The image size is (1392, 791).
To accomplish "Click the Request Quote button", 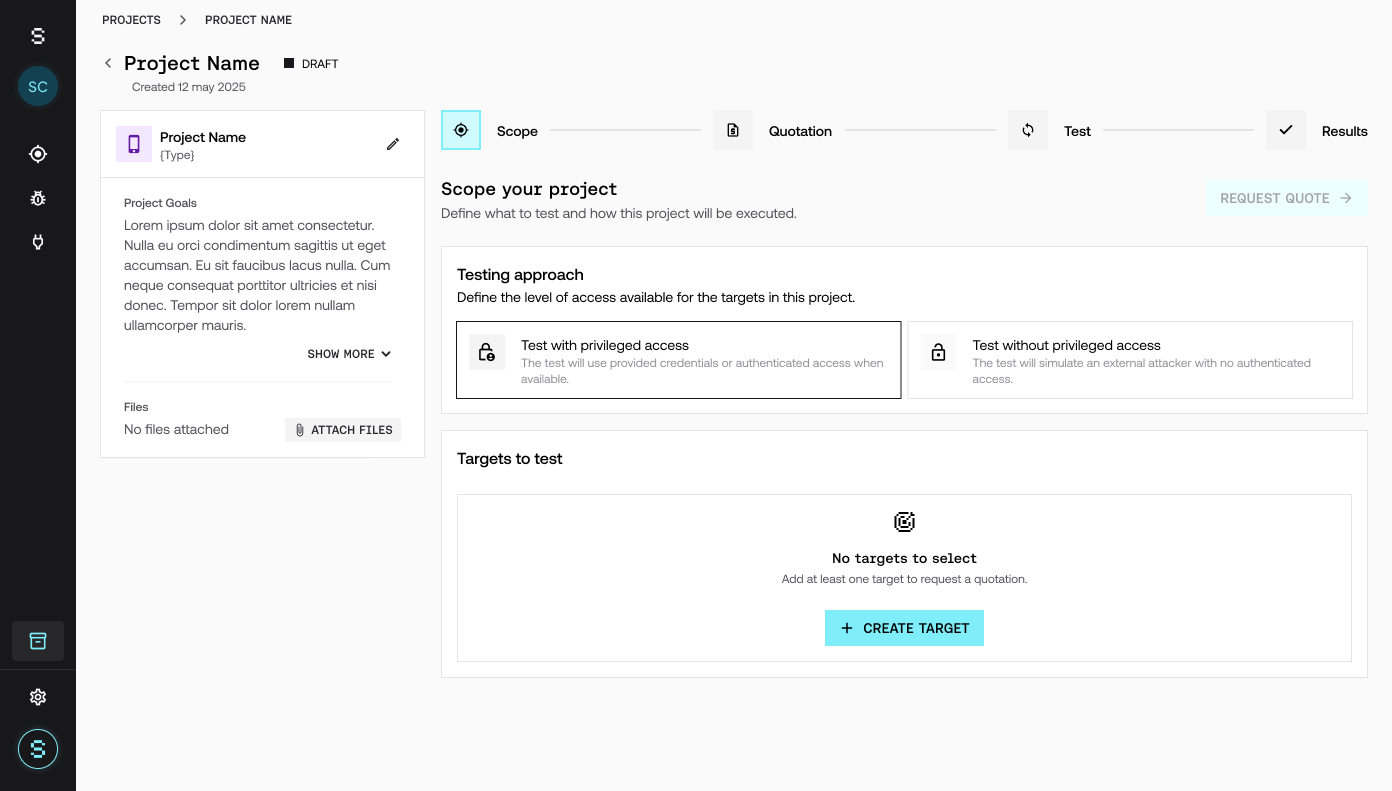I will (1286, 198).
